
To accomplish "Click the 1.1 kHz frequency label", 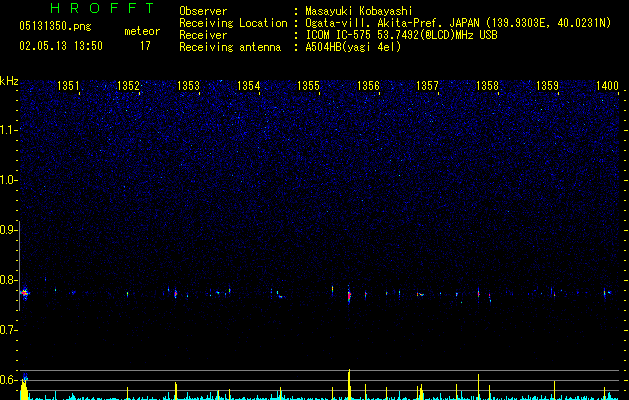I will 8,130.
